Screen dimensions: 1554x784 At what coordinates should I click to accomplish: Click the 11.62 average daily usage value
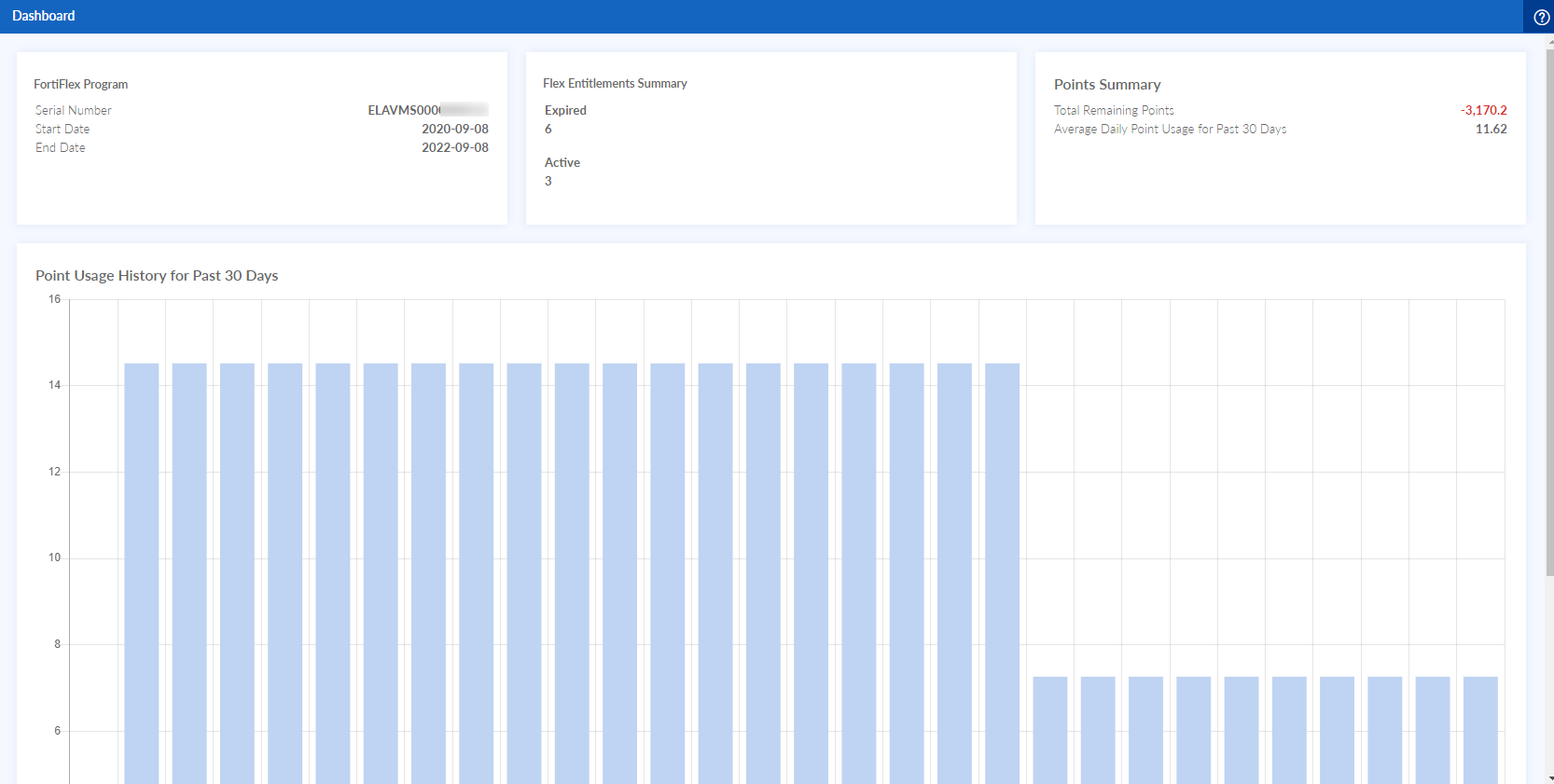point(1491,129)
